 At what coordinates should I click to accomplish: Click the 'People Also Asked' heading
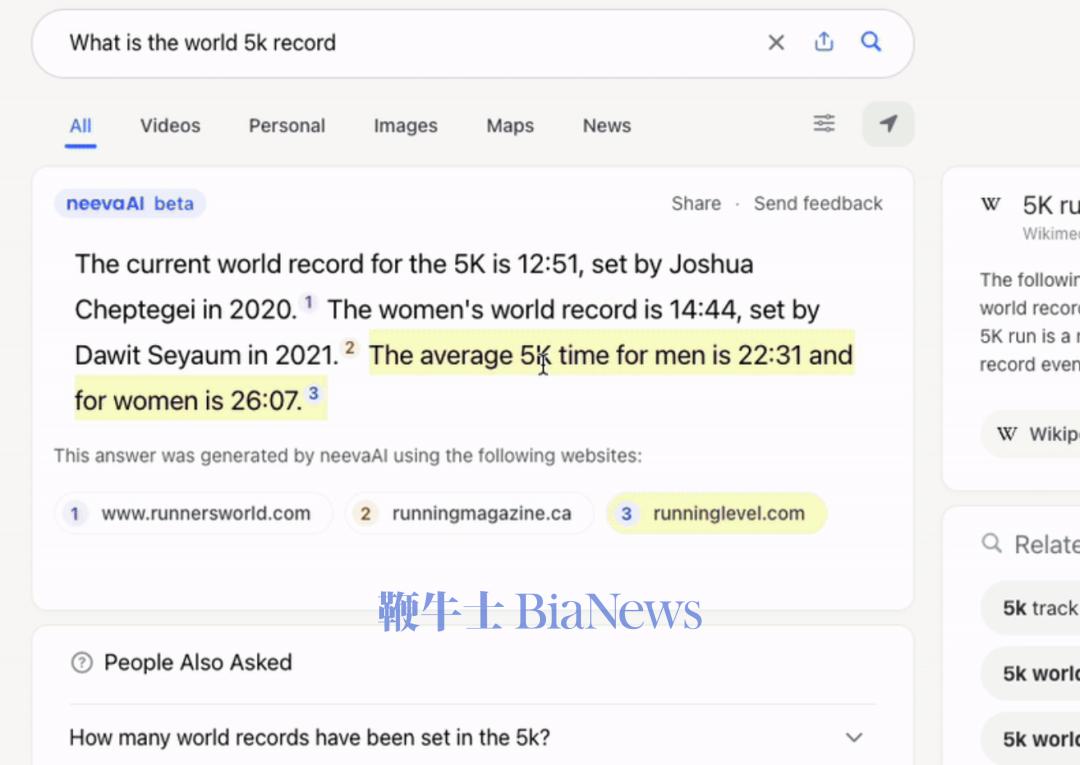tap(198, 662)
